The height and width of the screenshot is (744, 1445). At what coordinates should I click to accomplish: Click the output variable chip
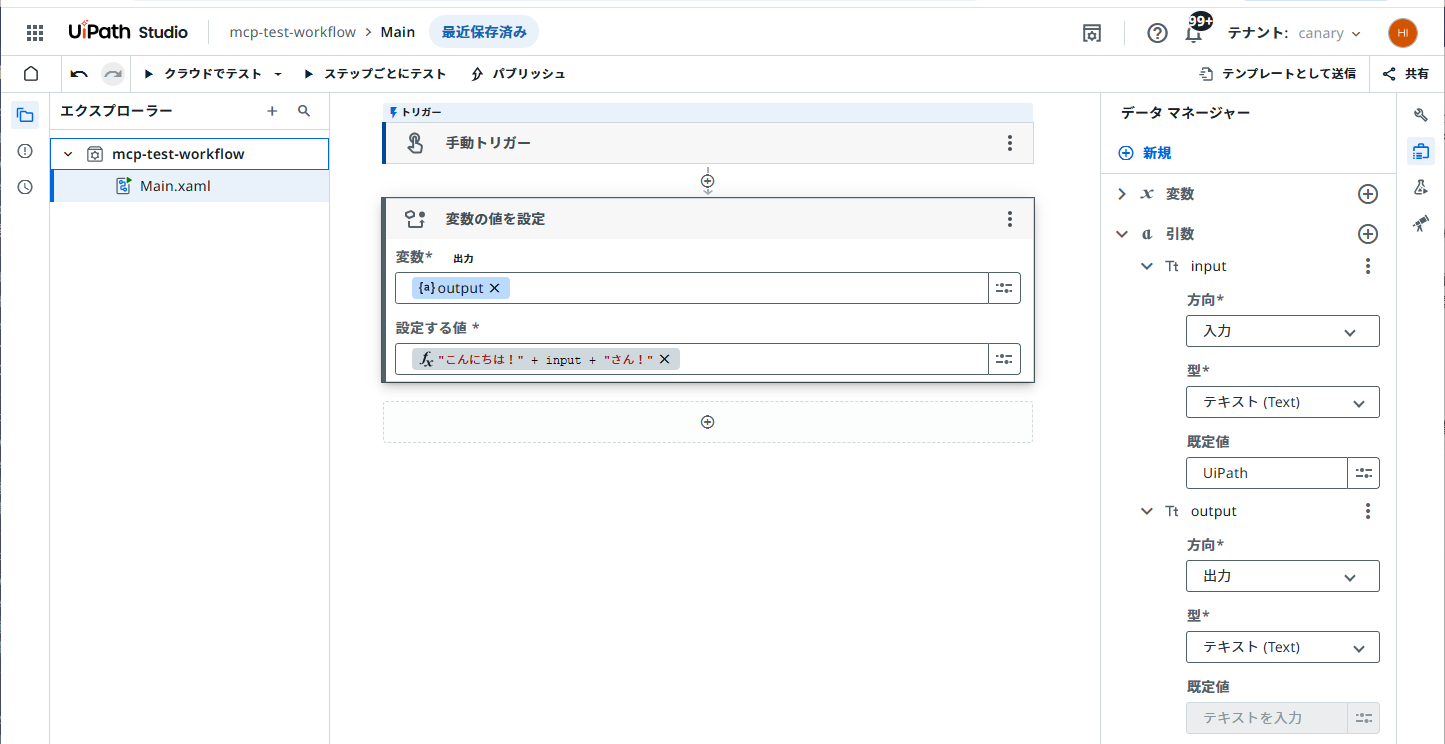pyautogui.click(x=461, y=288)
